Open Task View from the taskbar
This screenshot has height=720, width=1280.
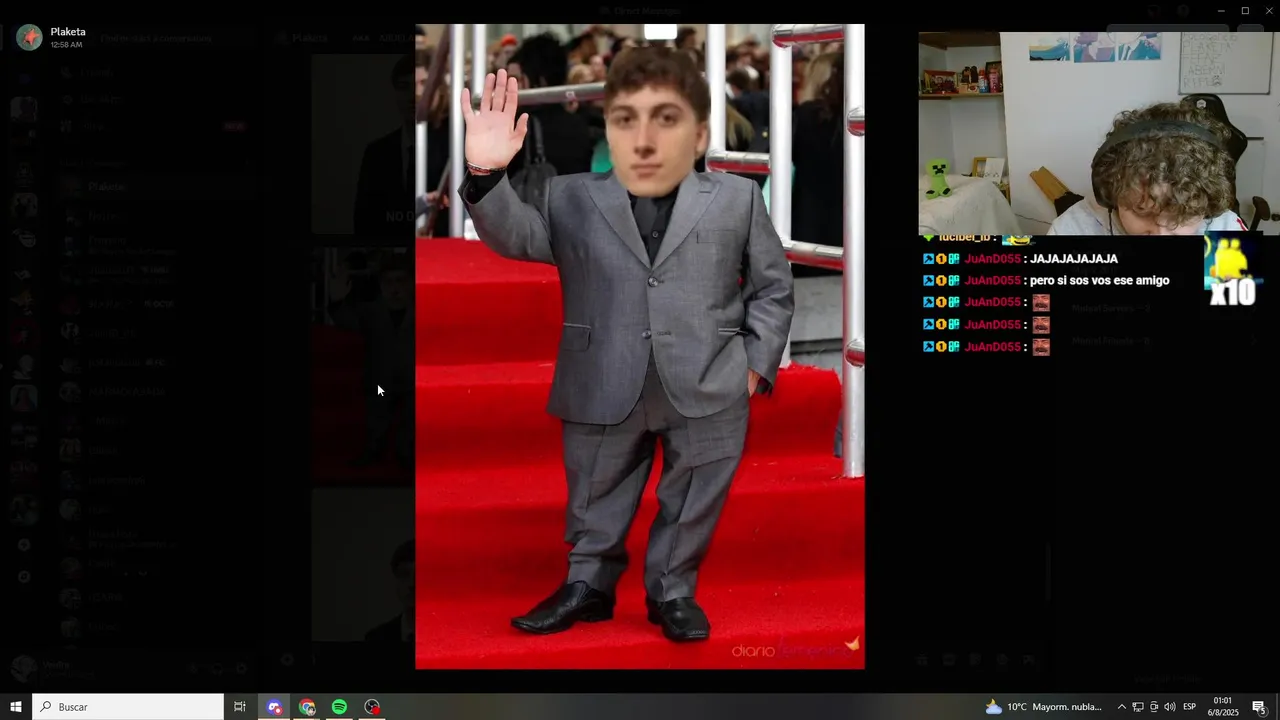[x=240, y=707]
